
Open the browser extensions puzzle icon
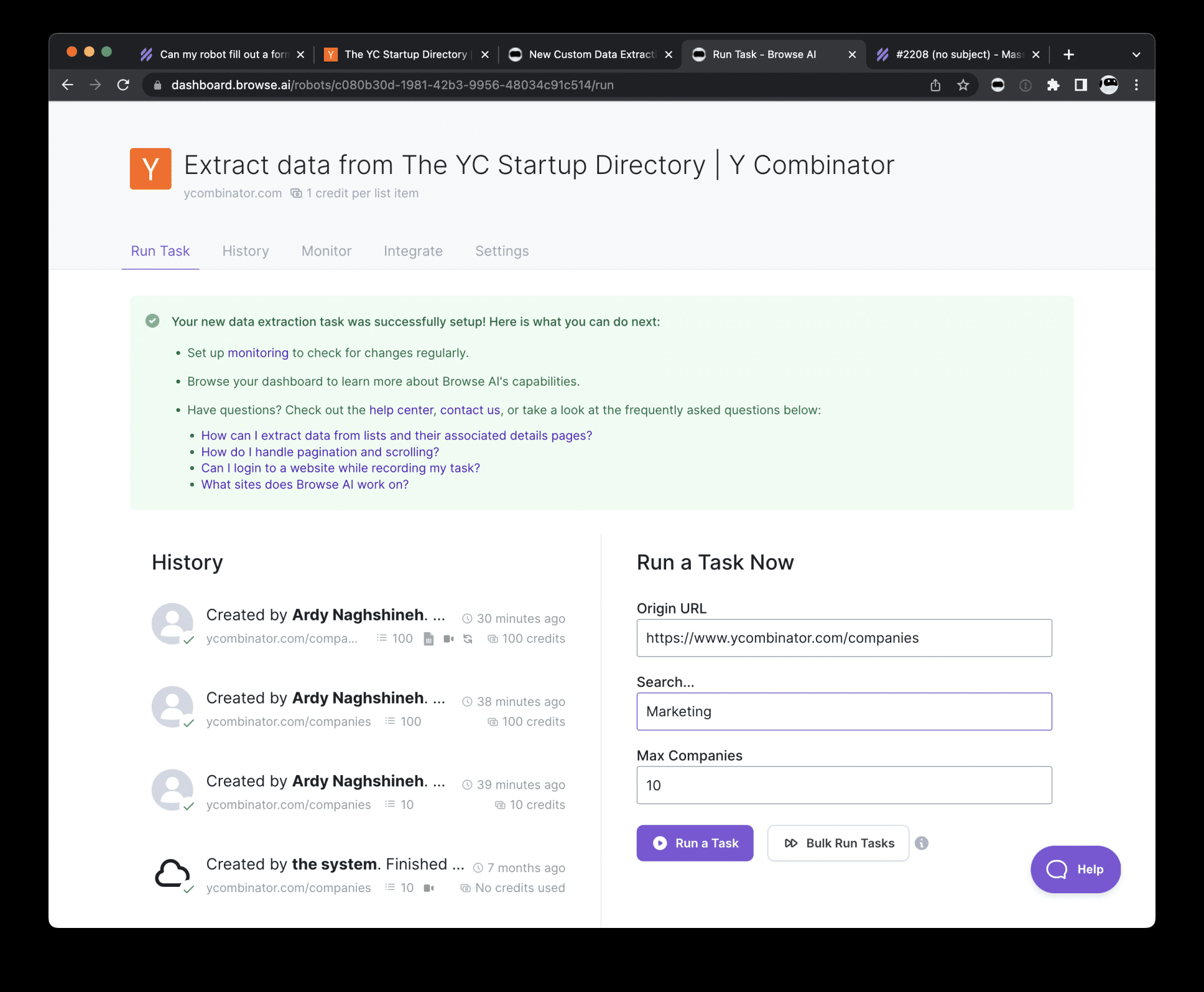[1053, 85]
